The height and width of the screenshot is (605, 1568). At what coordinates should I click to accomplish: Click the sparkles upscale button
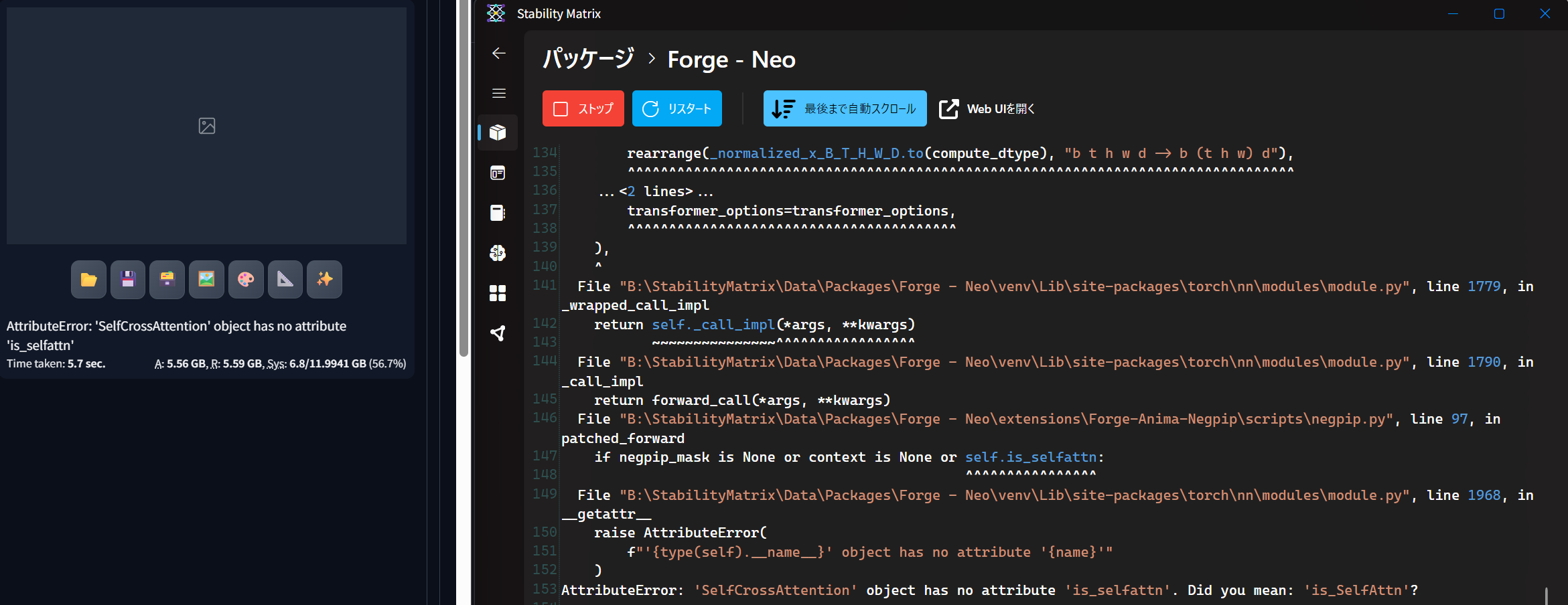pos(325,279)
